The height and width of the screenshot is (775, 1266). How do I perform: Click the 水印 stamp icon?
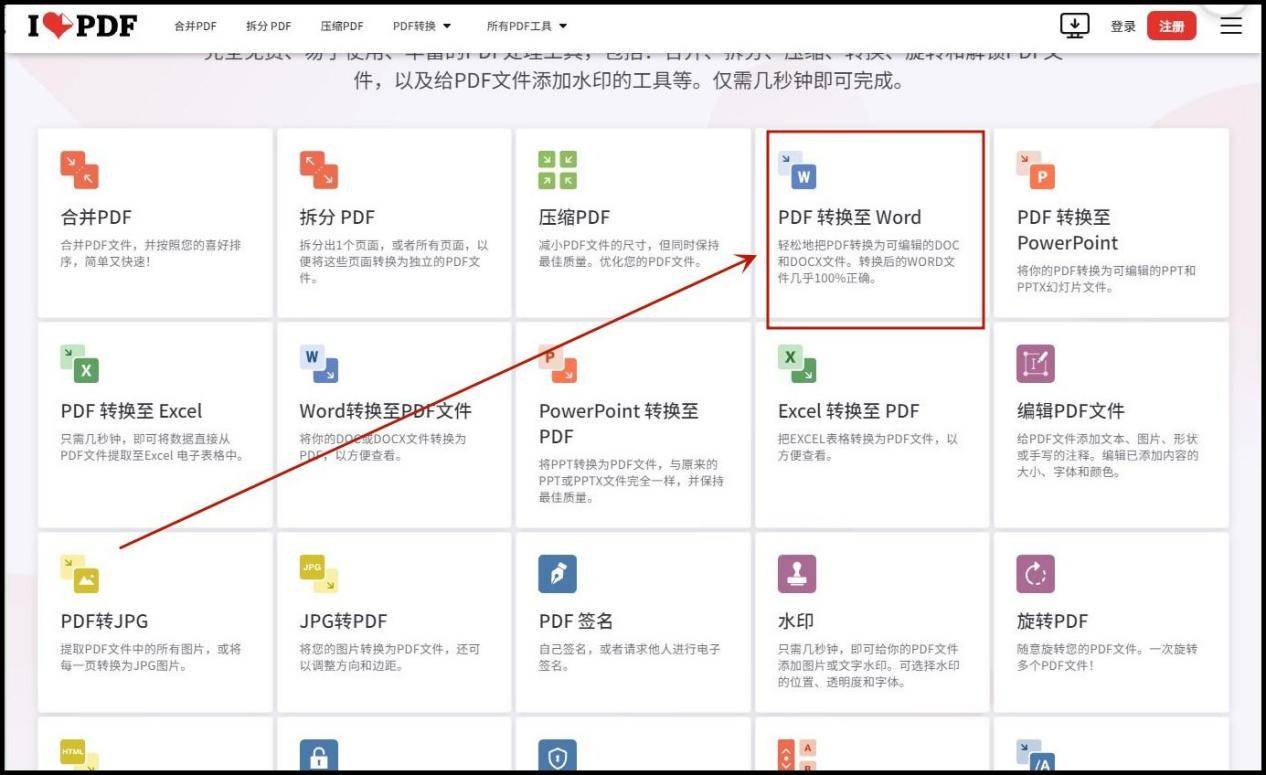[797, 573]
